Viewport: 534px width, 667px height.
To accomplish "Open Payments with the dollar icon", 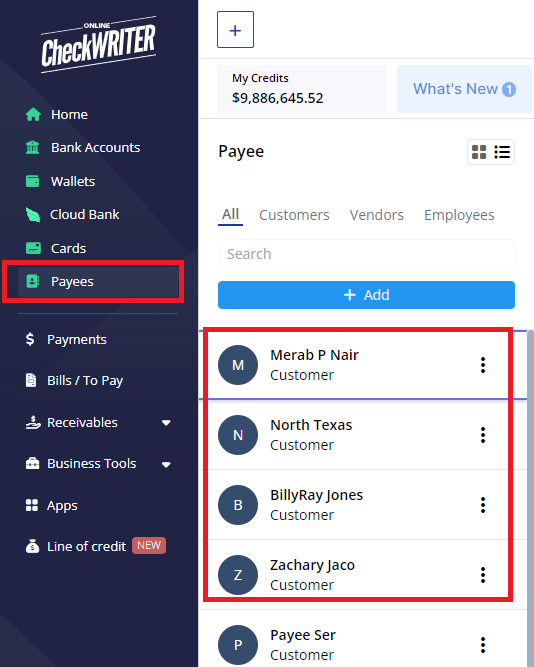I will (66, 339).
